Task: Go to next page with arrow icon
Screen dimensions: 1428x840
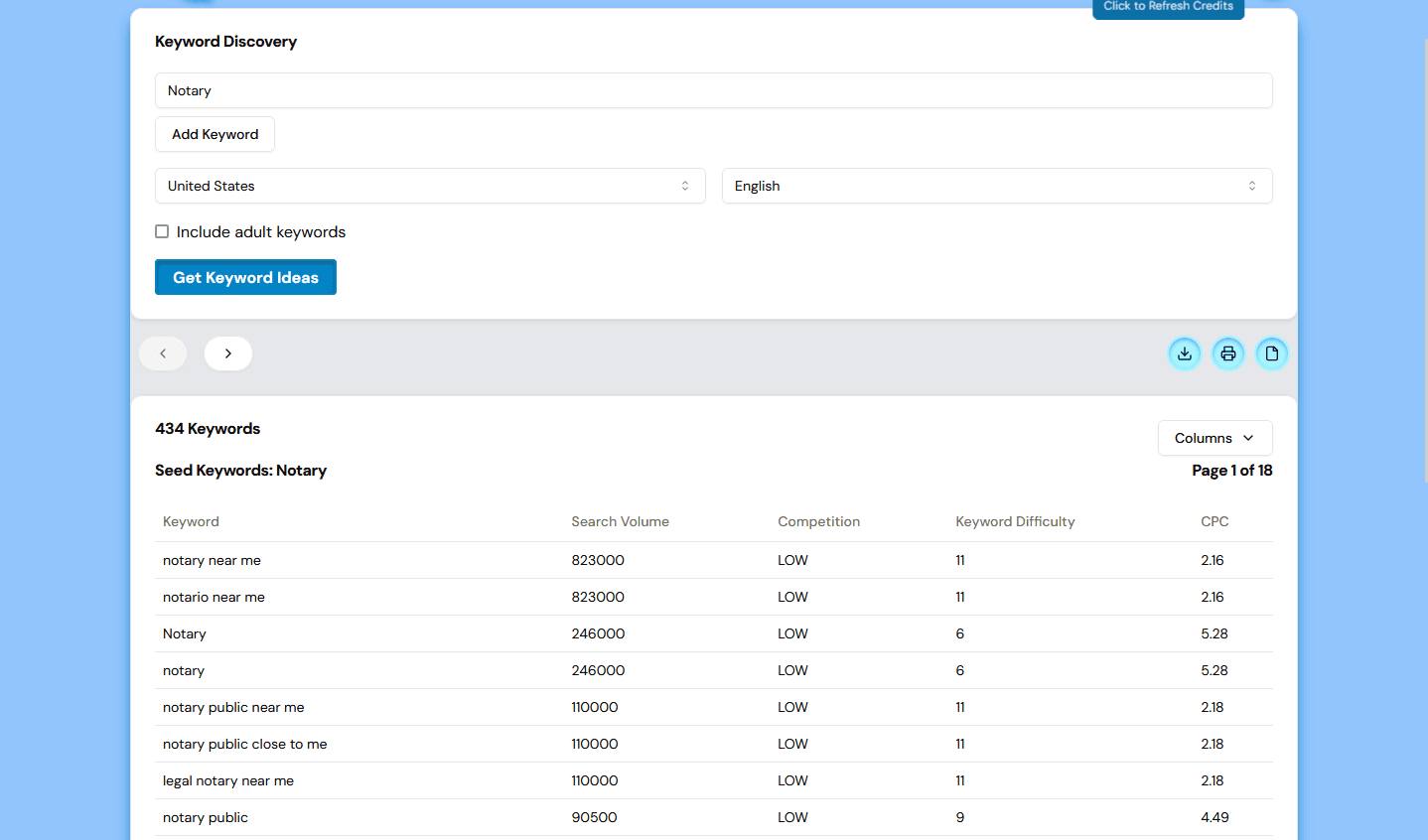Action: [x=227, y=353]
